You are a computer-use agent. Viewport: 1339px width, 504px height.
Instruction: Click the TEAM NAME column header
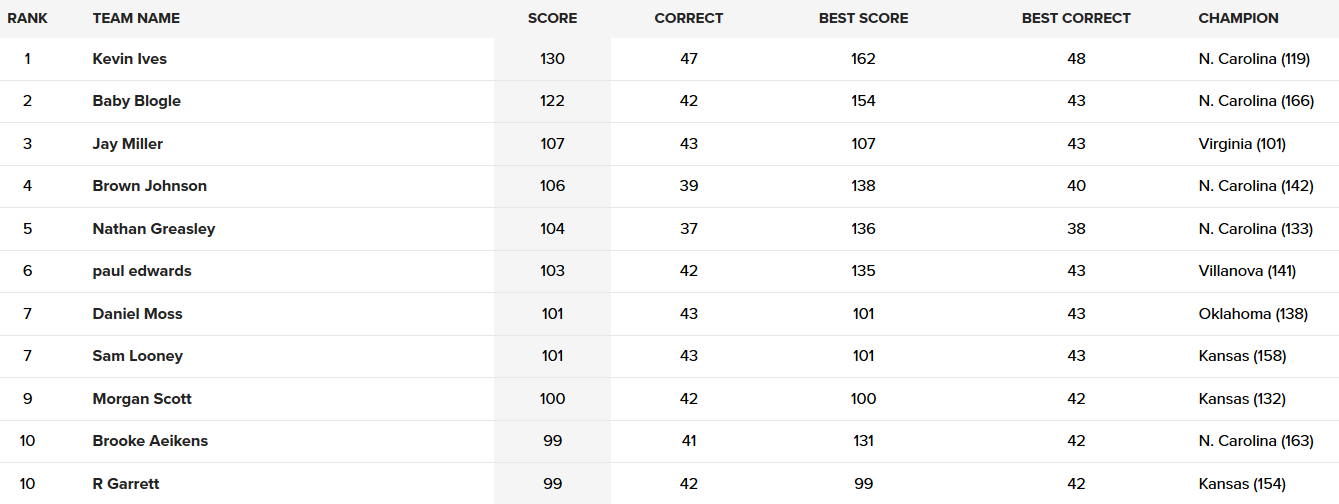pos(136,18)
